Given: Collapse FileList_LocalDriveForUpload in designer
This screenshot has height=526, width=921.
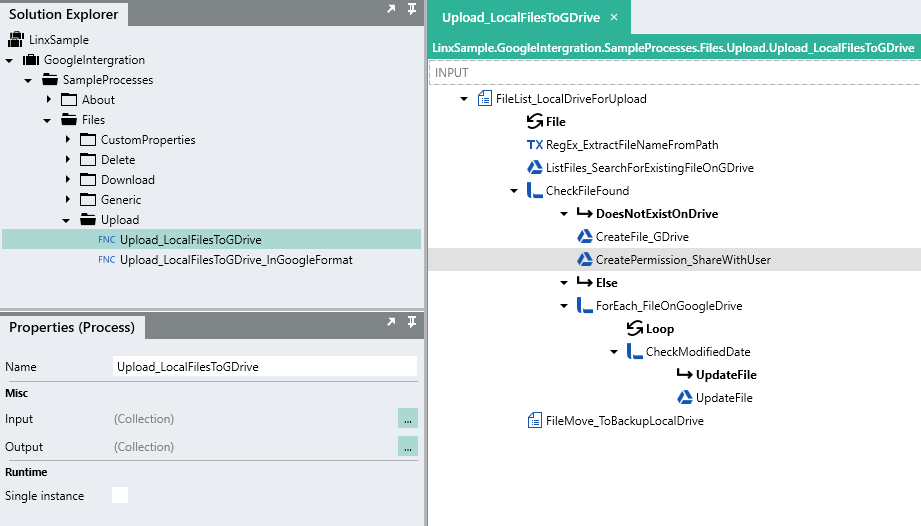Looking at the screenshot, I should (464, 99).
